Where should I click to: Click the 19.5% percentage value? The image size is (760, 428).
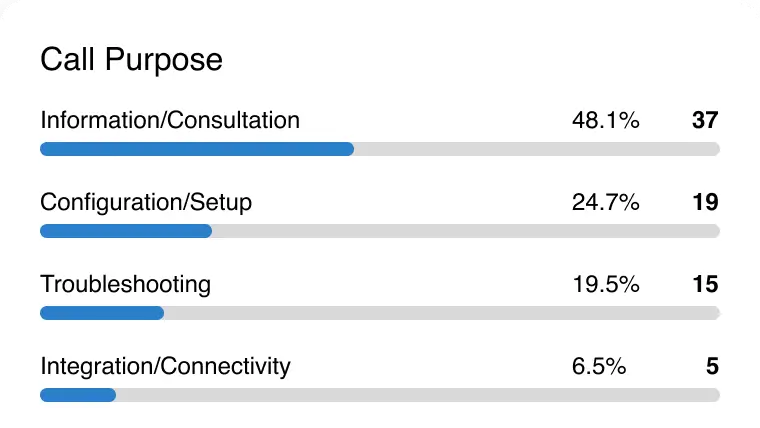[x=605, y=284]
